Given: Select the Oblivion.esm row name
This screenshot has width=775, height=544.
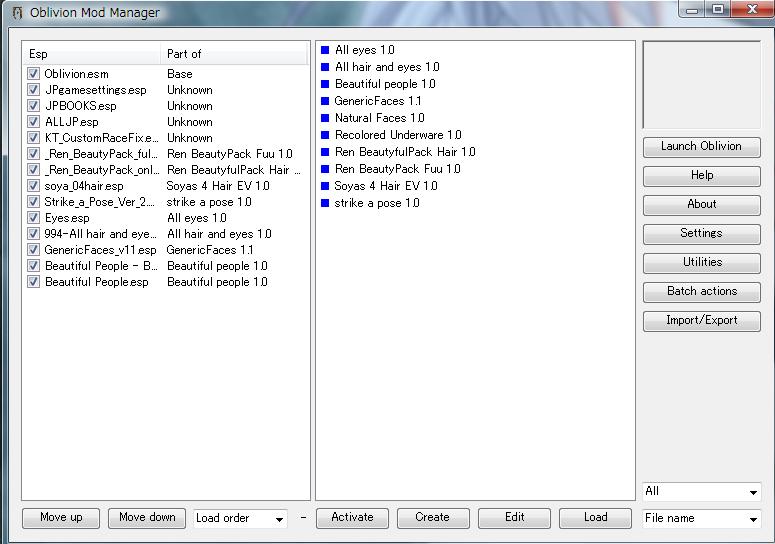Looking at the screenshot, I should [x=76, y=74].
